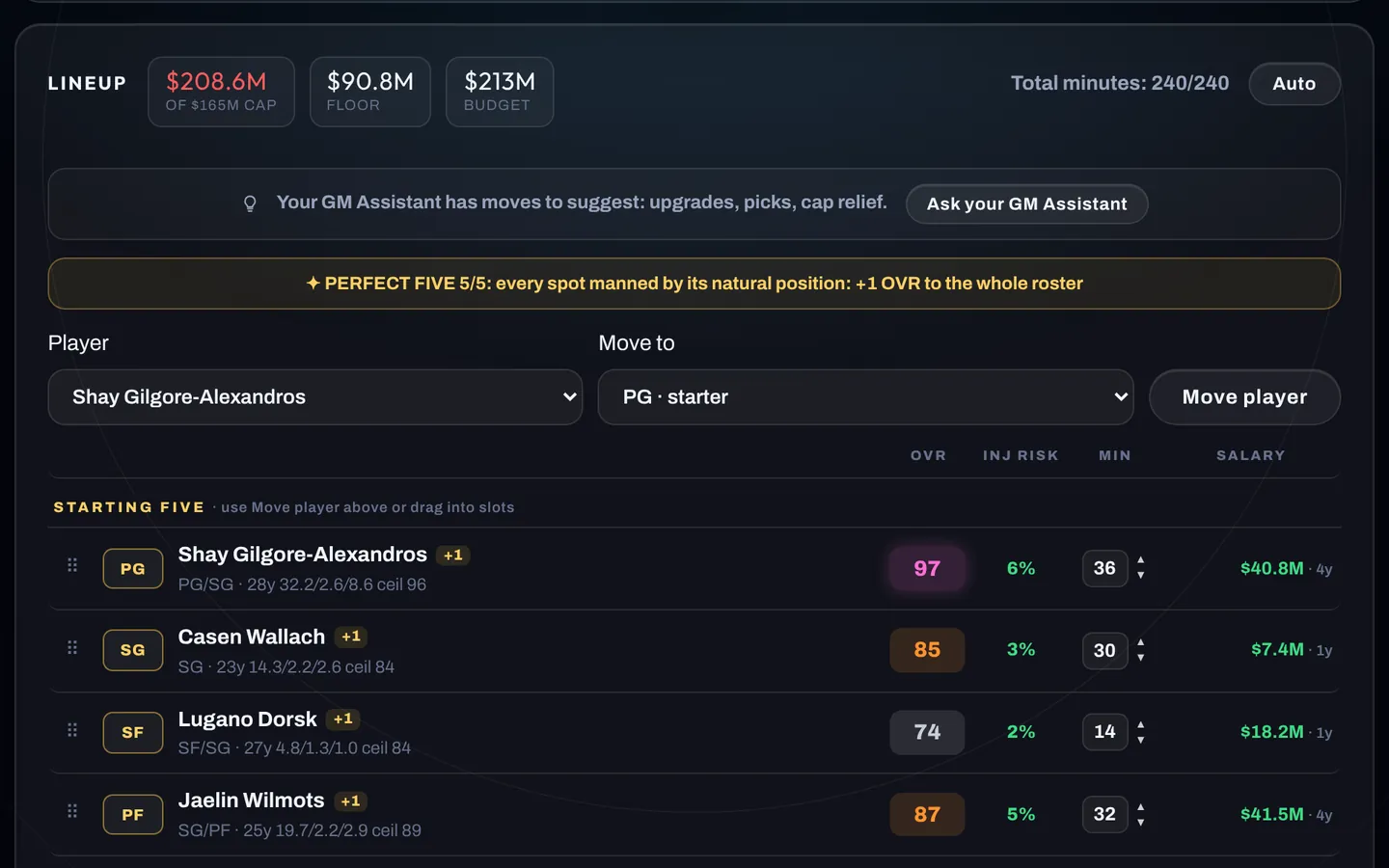
Task: Click the minutes field showing 30
Action: (x=1104, y=651)
